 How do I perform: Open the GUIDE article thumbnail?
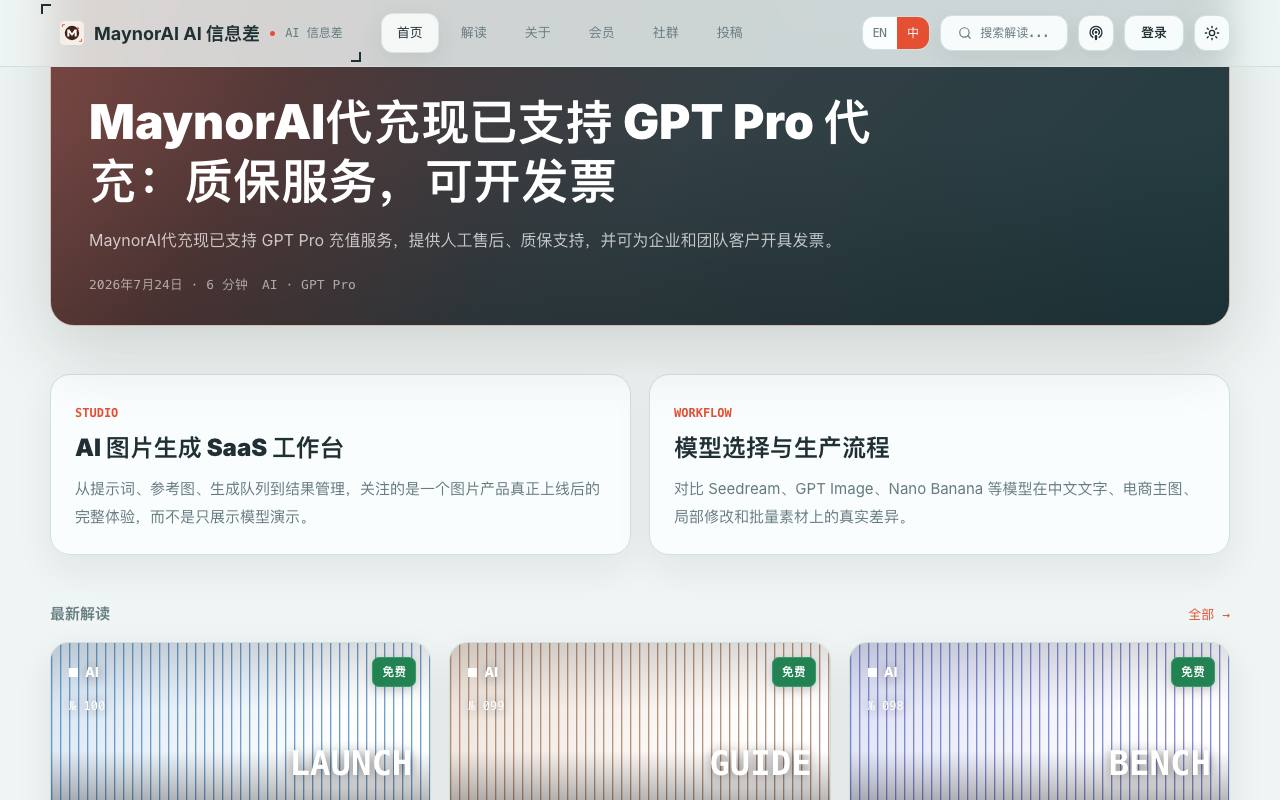(x=640, y=721)
